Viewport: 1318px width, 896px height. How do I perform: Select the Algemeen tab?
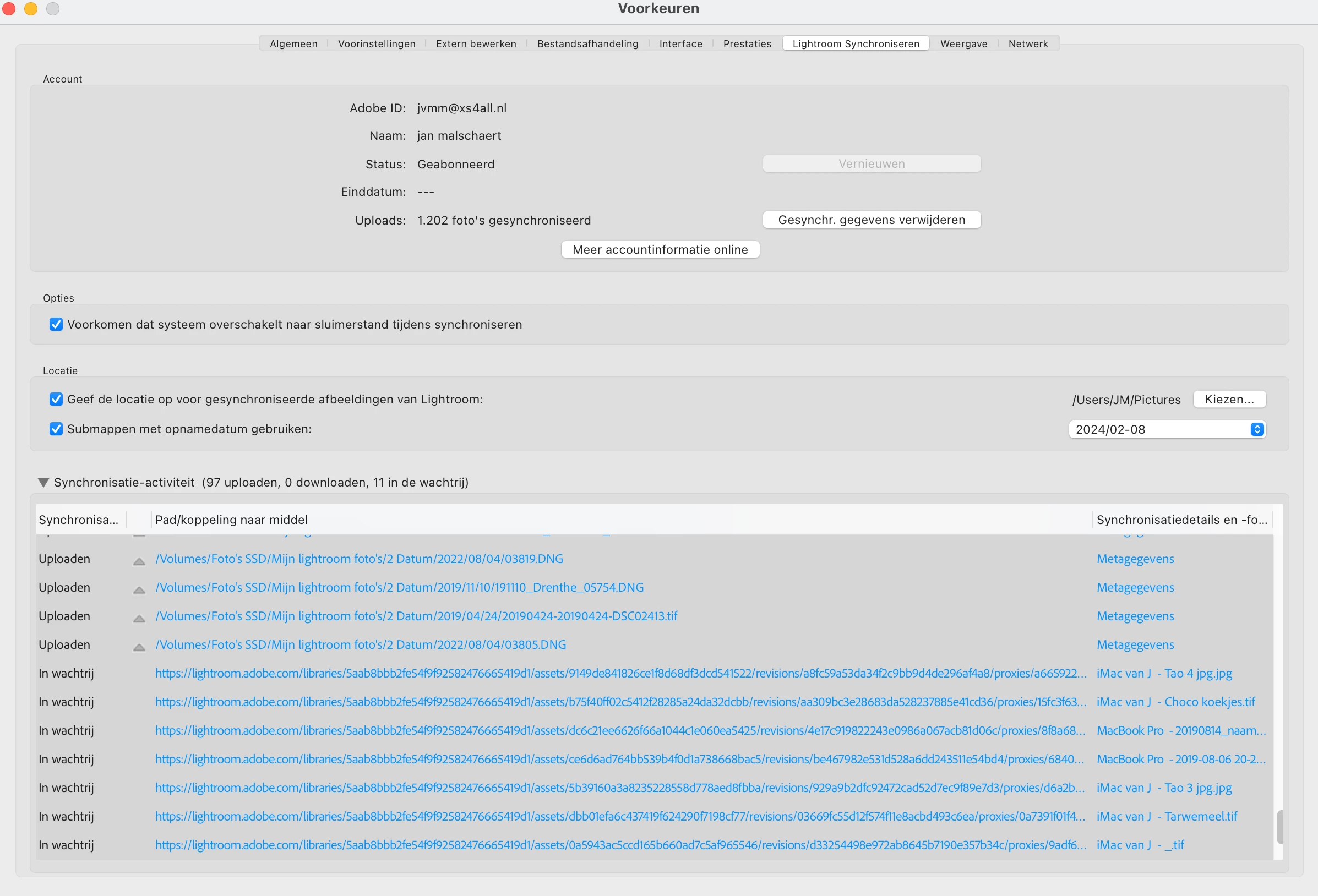[293, 43]
